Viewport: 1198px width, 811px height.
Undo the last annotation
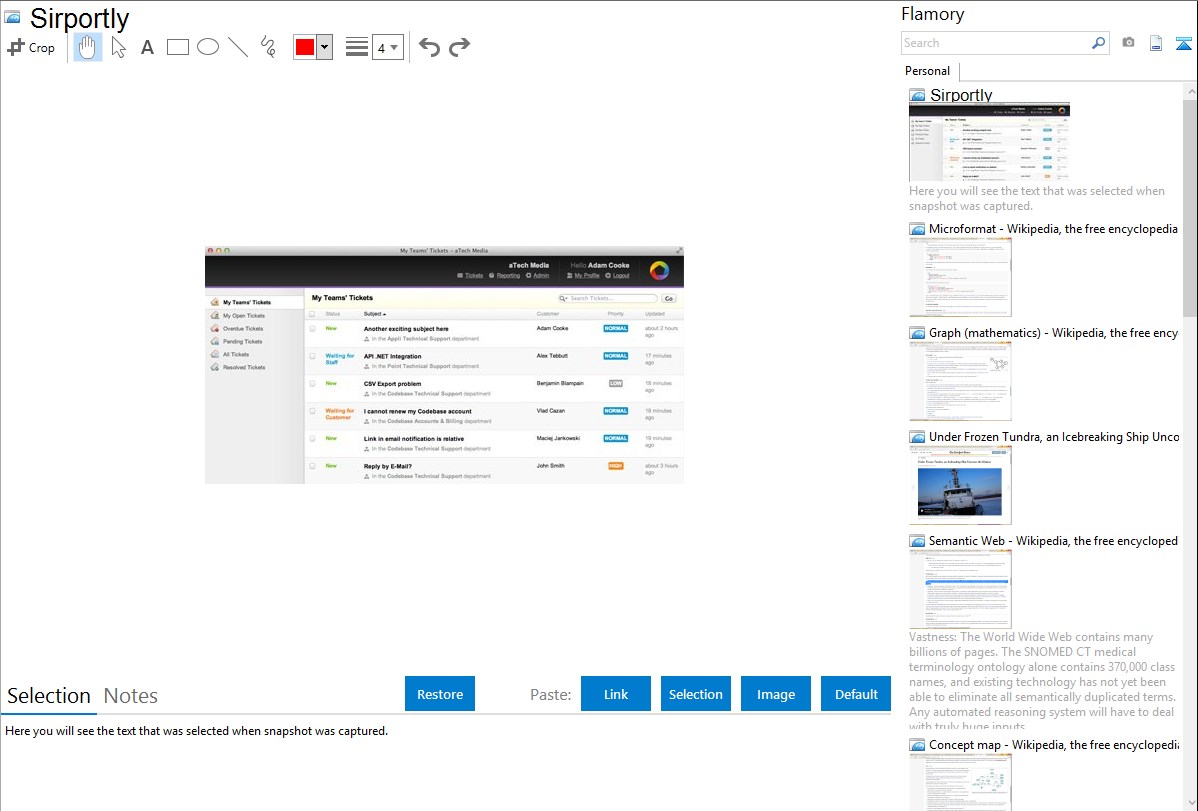pyautogui.click(x=429, y=47)
